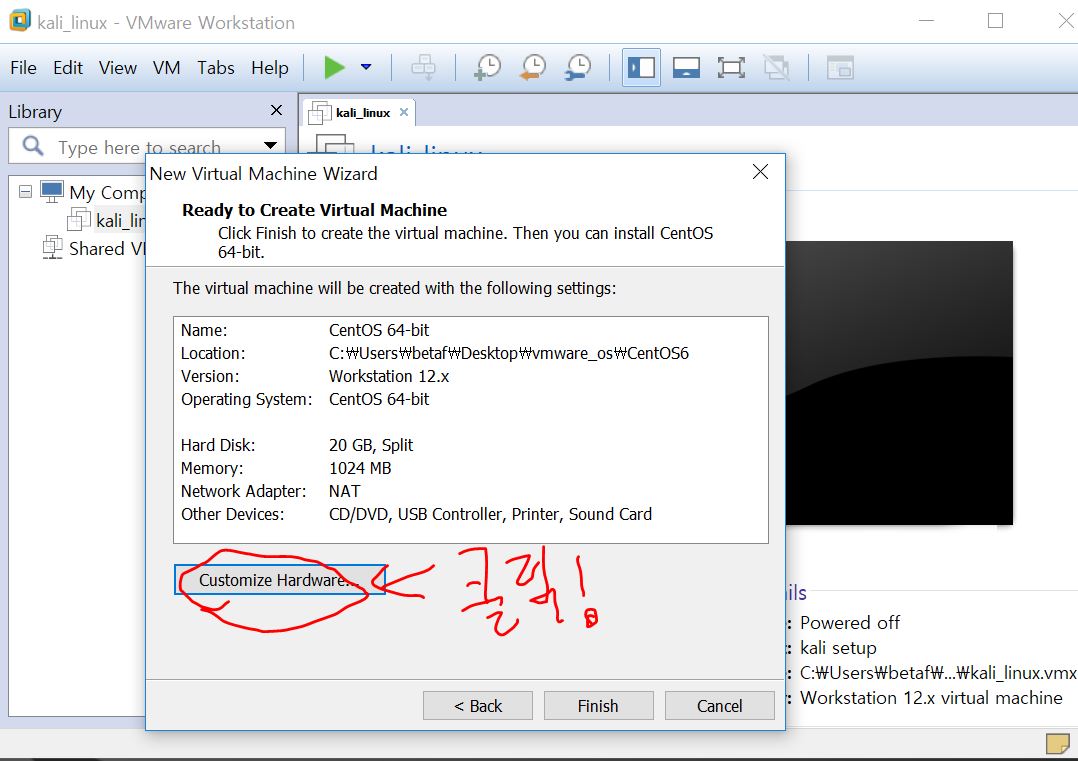The image size is (1078, 761).
Task: Click Finish to create the virtual machine
Action: pos(598,705)
